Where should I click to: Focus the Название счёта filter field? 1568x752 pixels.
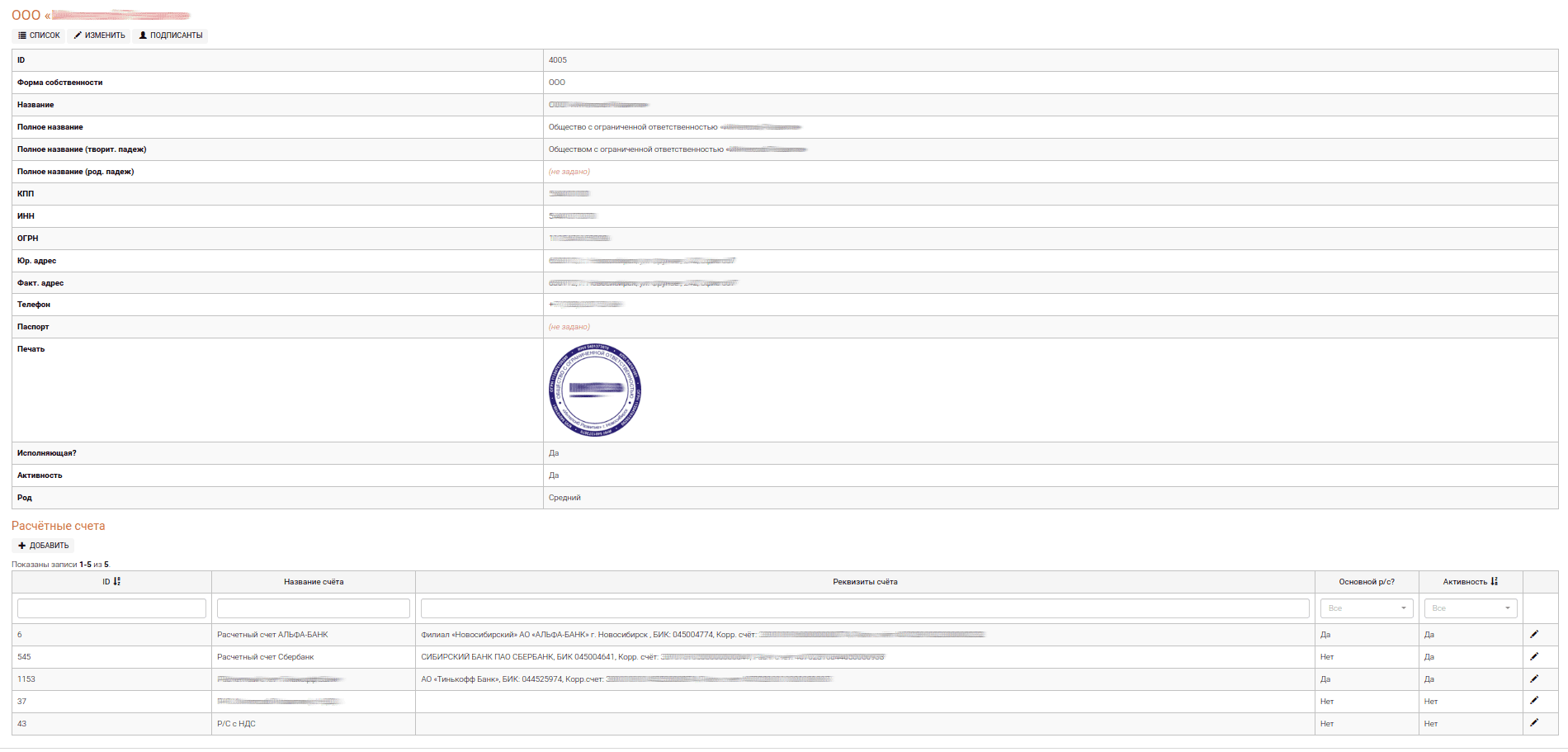click(314, 608)
